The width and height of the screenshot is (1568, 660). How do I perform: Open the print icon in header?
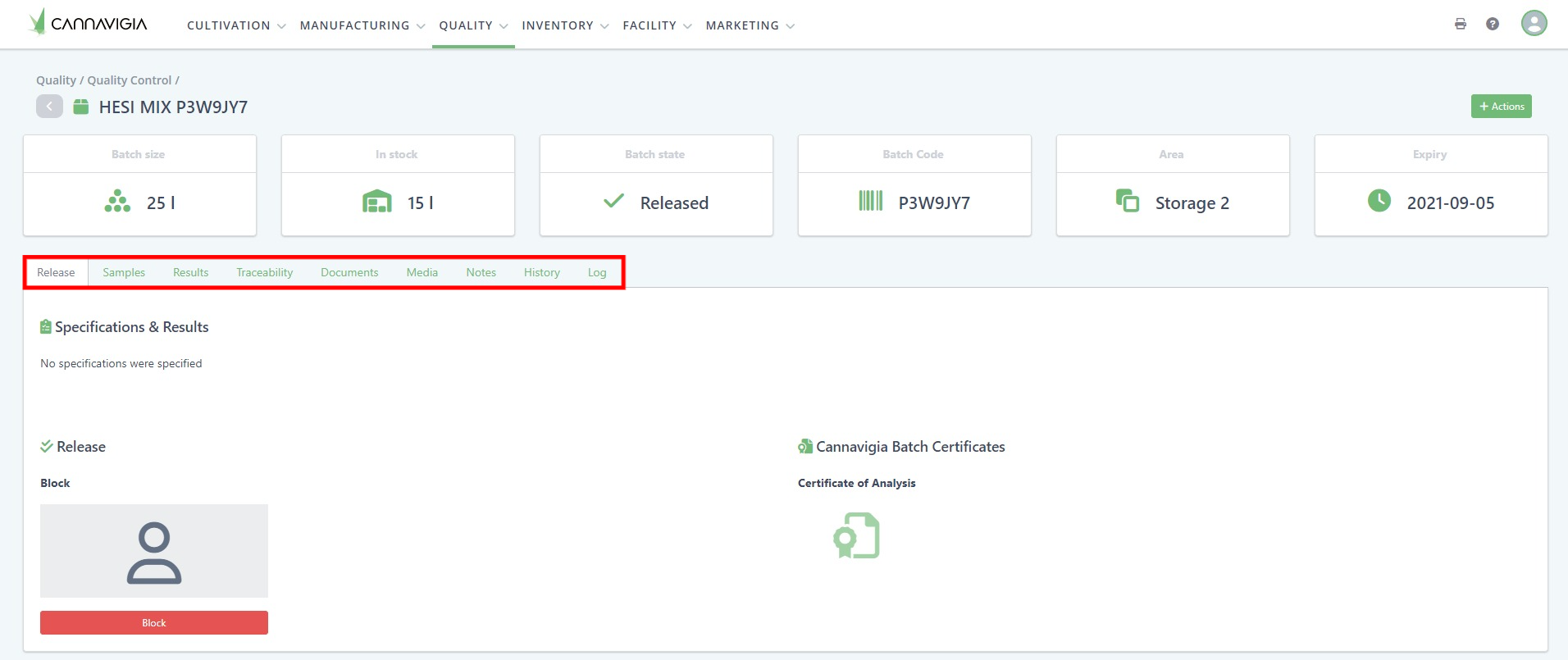pos(1461,24)
